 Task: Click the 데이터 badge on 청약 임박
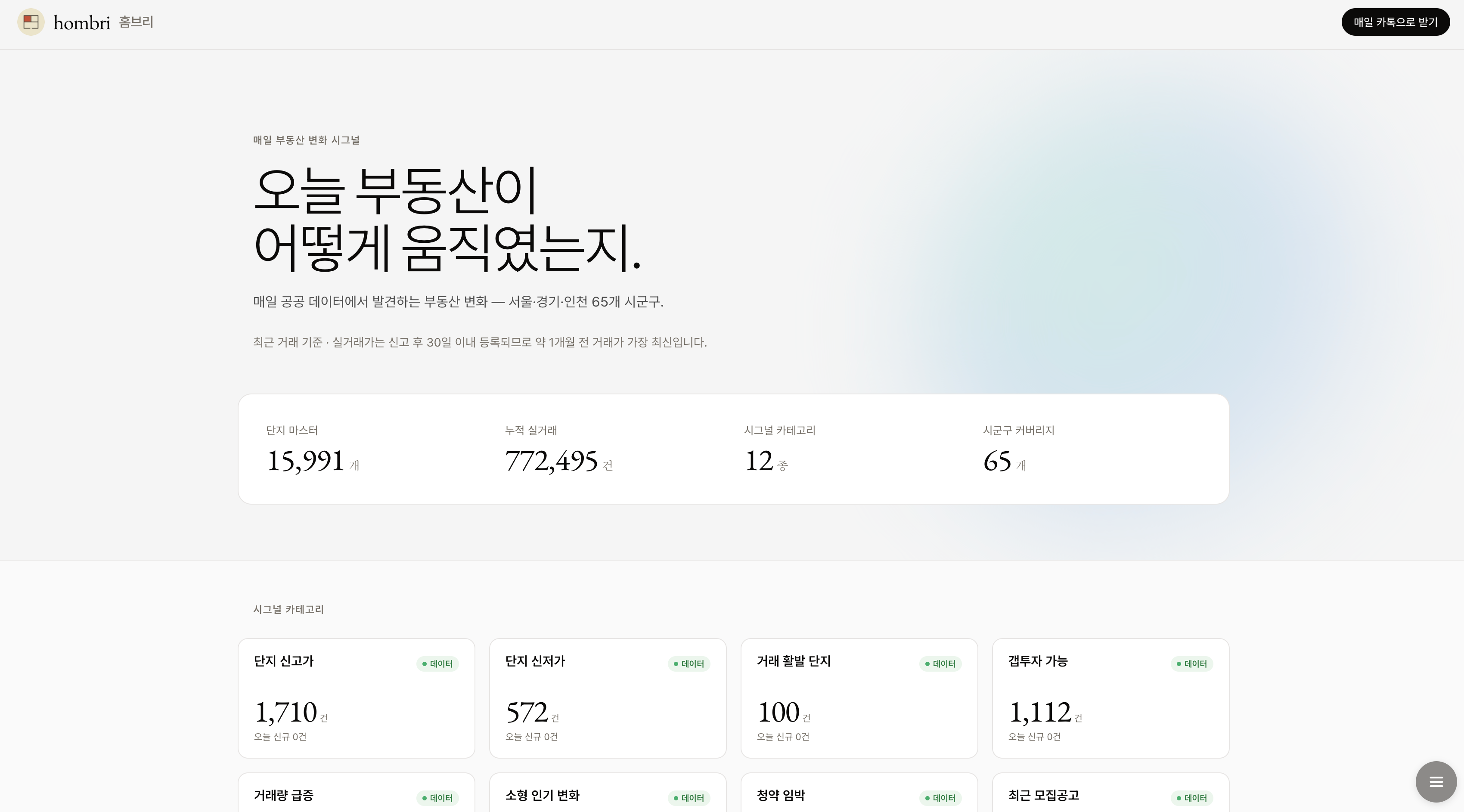tap(940, 798)
